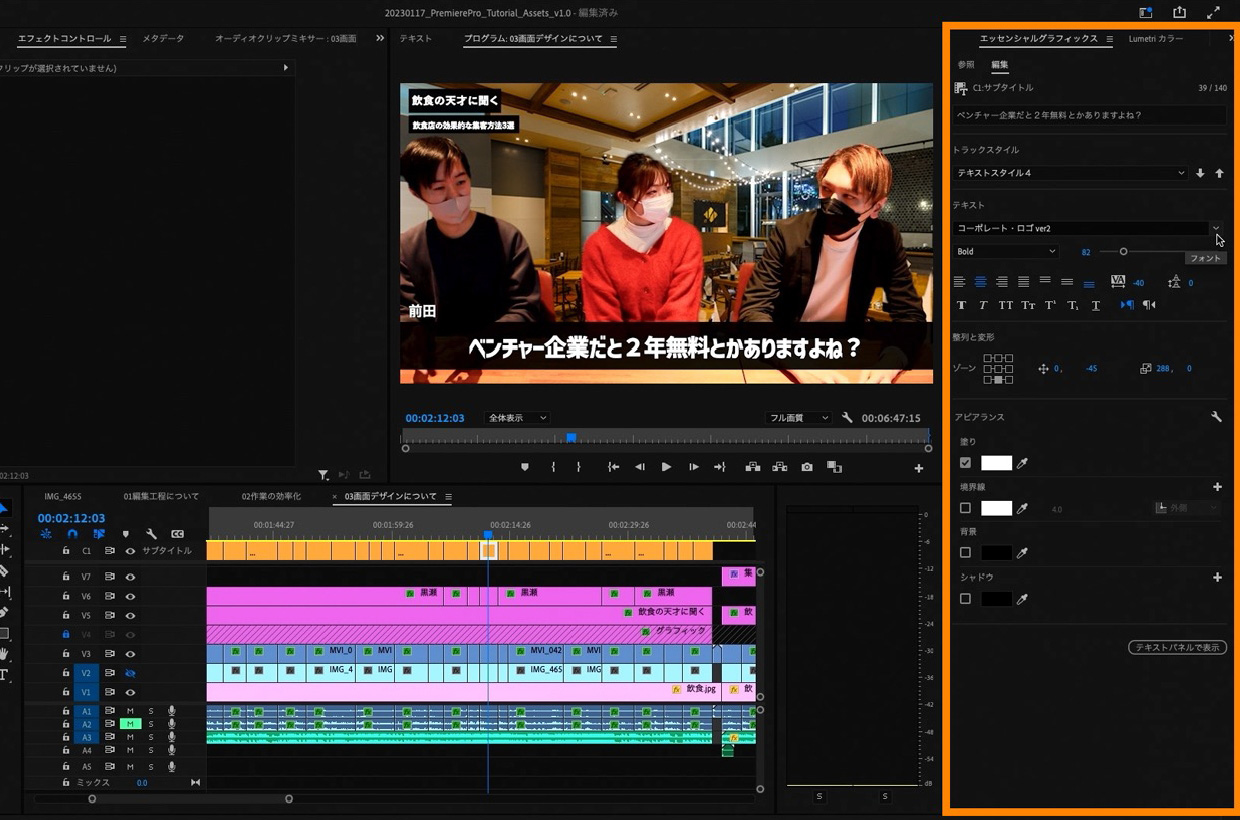Open メタデータ panel tab
1240x820 pixels.
click(x=163, y=39)
